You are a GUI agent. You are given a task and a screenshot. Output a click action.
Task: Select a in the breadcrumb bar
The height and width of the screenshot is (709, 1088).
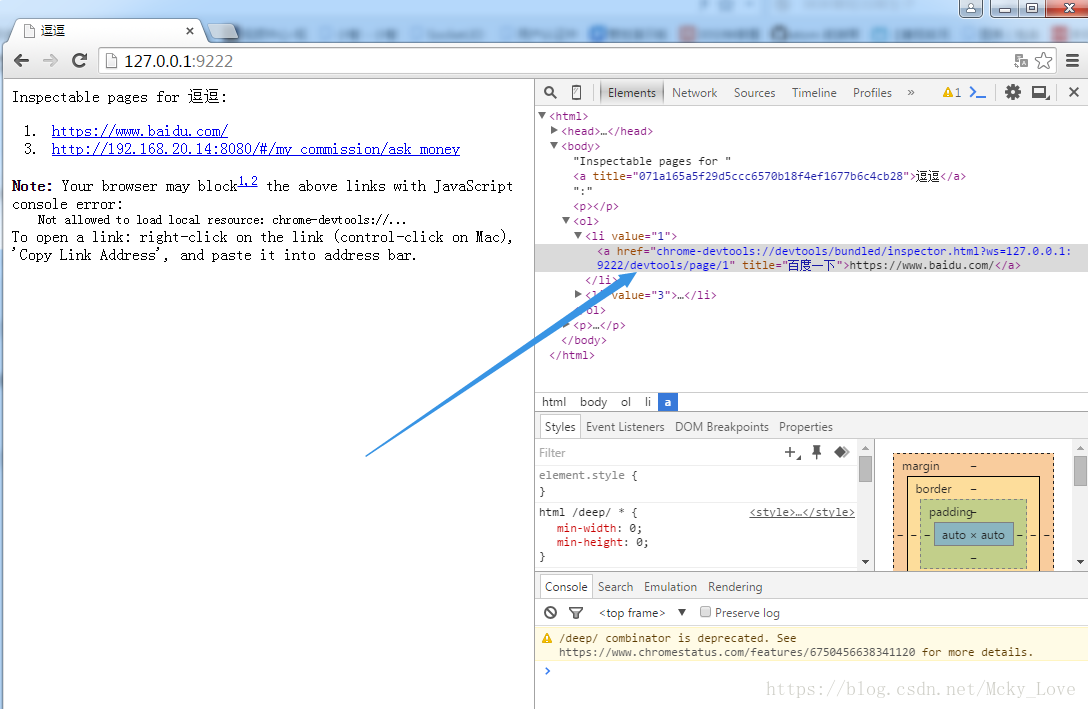point(668,402)
